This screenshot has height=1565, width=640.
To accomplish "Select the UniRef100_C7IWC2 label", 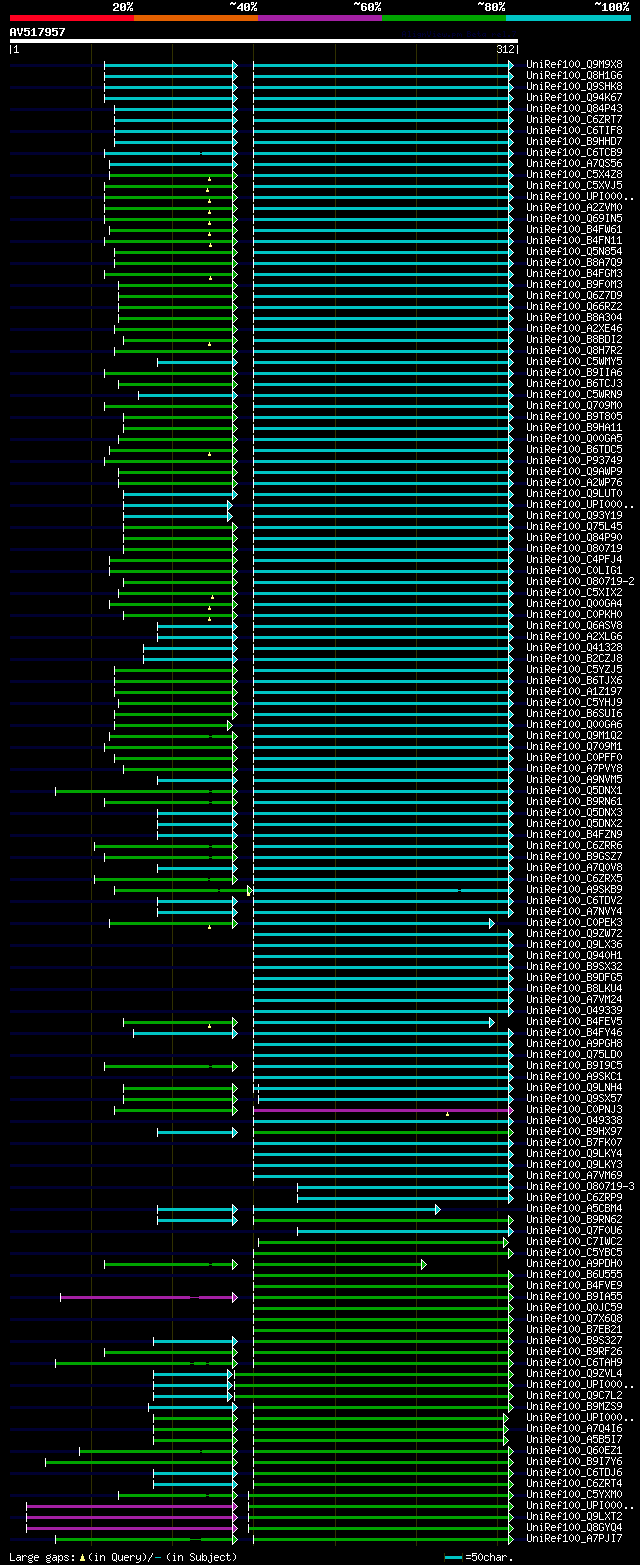I will (x=574, y=1241).
